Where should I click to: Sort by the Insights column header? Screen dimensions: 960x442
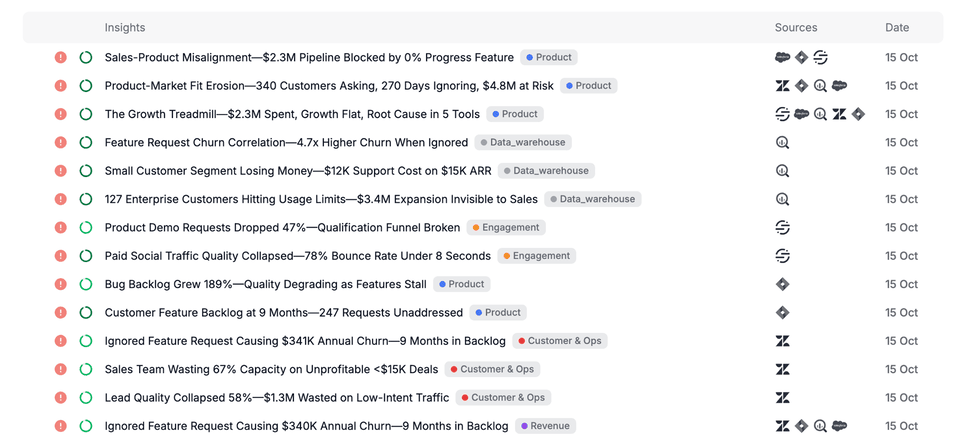coord(125,28)
